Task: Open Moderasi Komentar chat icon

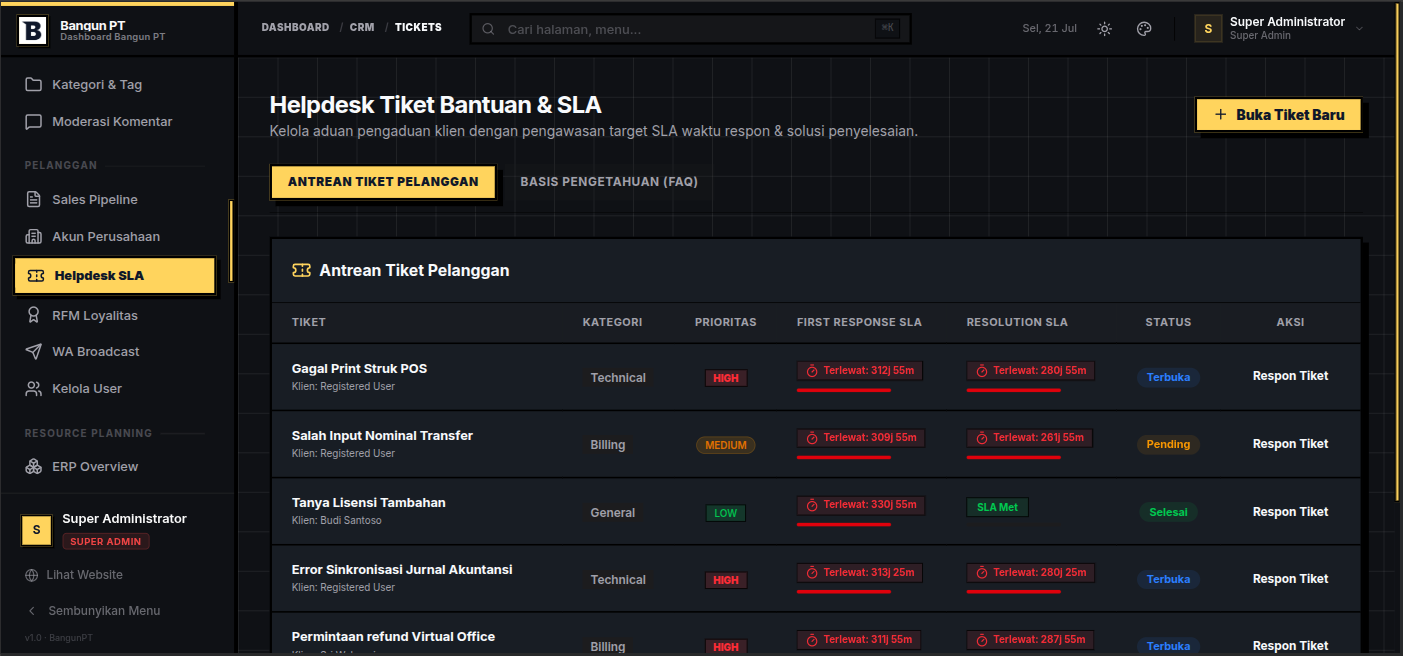Action: (33, 122)
